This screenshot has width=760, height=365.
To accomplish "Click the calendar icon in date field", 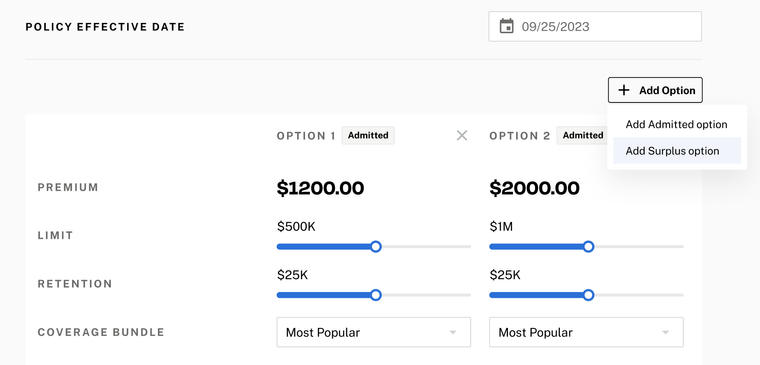I will 507,26.
